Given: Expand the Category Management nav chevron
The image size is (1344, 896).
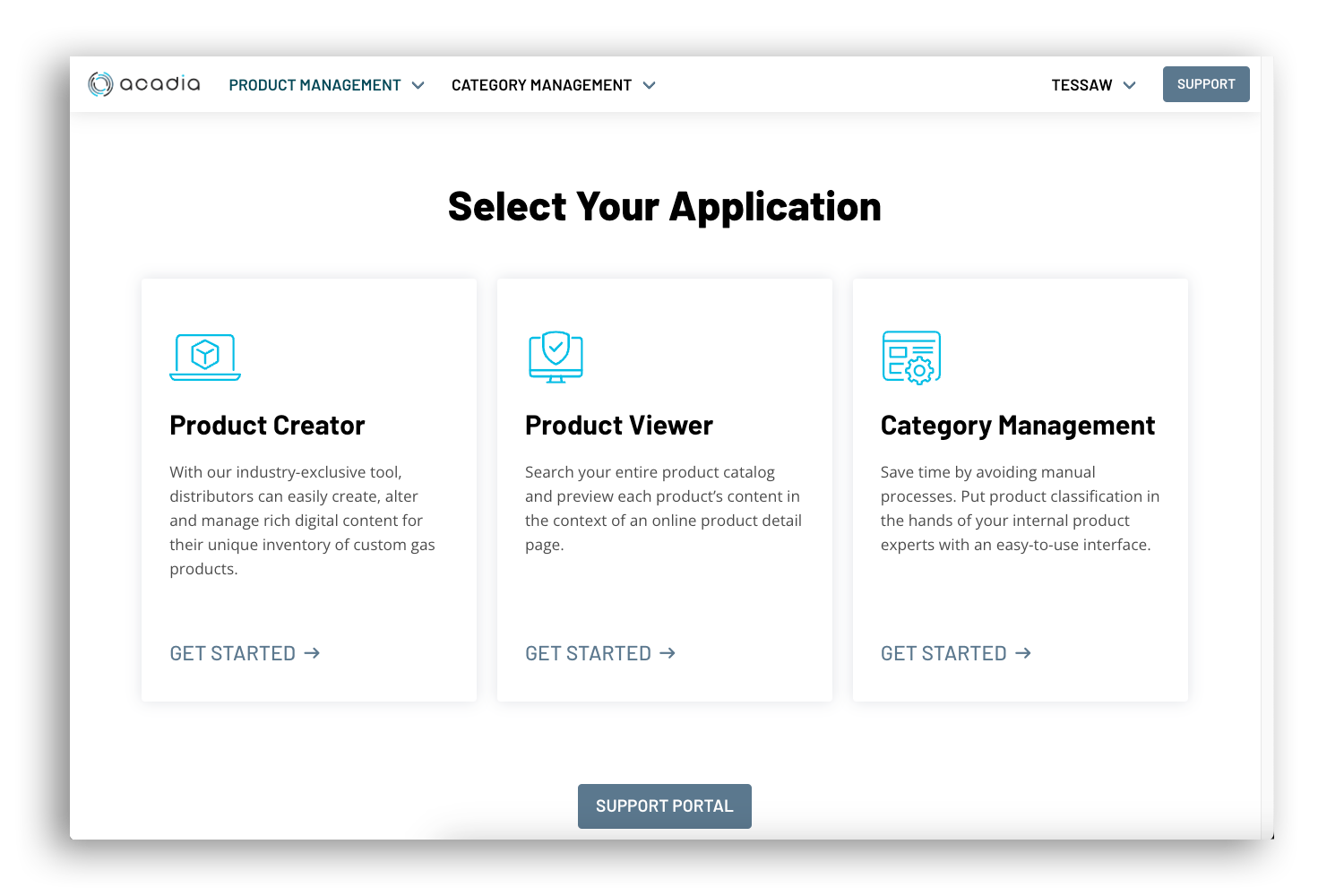Looking at the screenshot, I should tap(650, 85).
